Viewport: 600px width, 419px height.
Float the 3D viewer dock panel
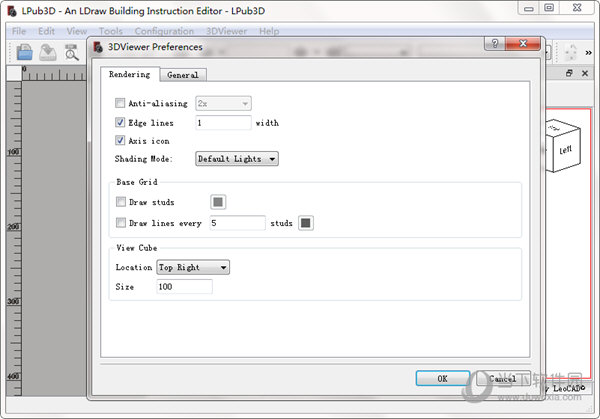pyautogui.click(x=569, y=73)
